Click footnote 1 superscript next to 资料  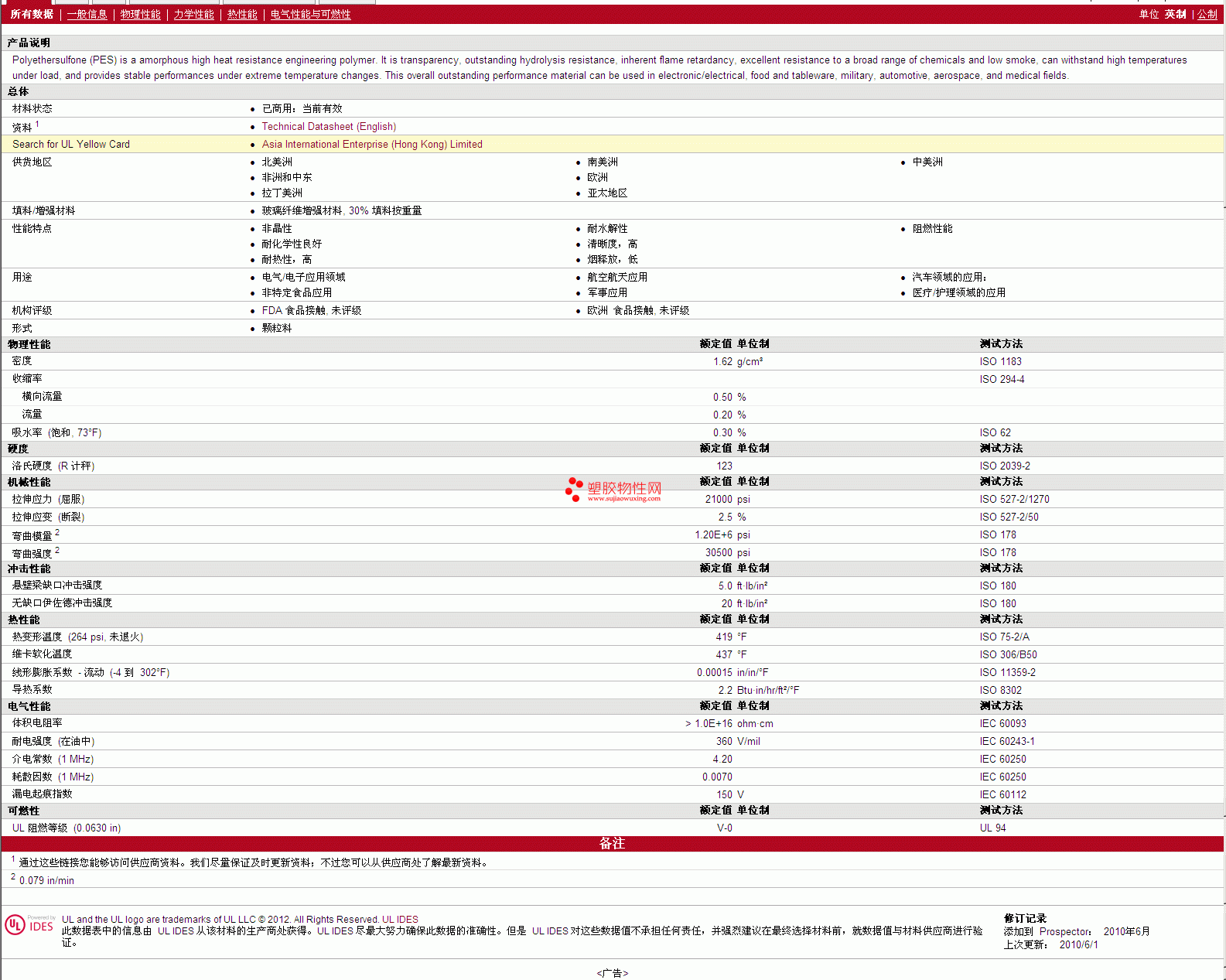click(37, 124)
